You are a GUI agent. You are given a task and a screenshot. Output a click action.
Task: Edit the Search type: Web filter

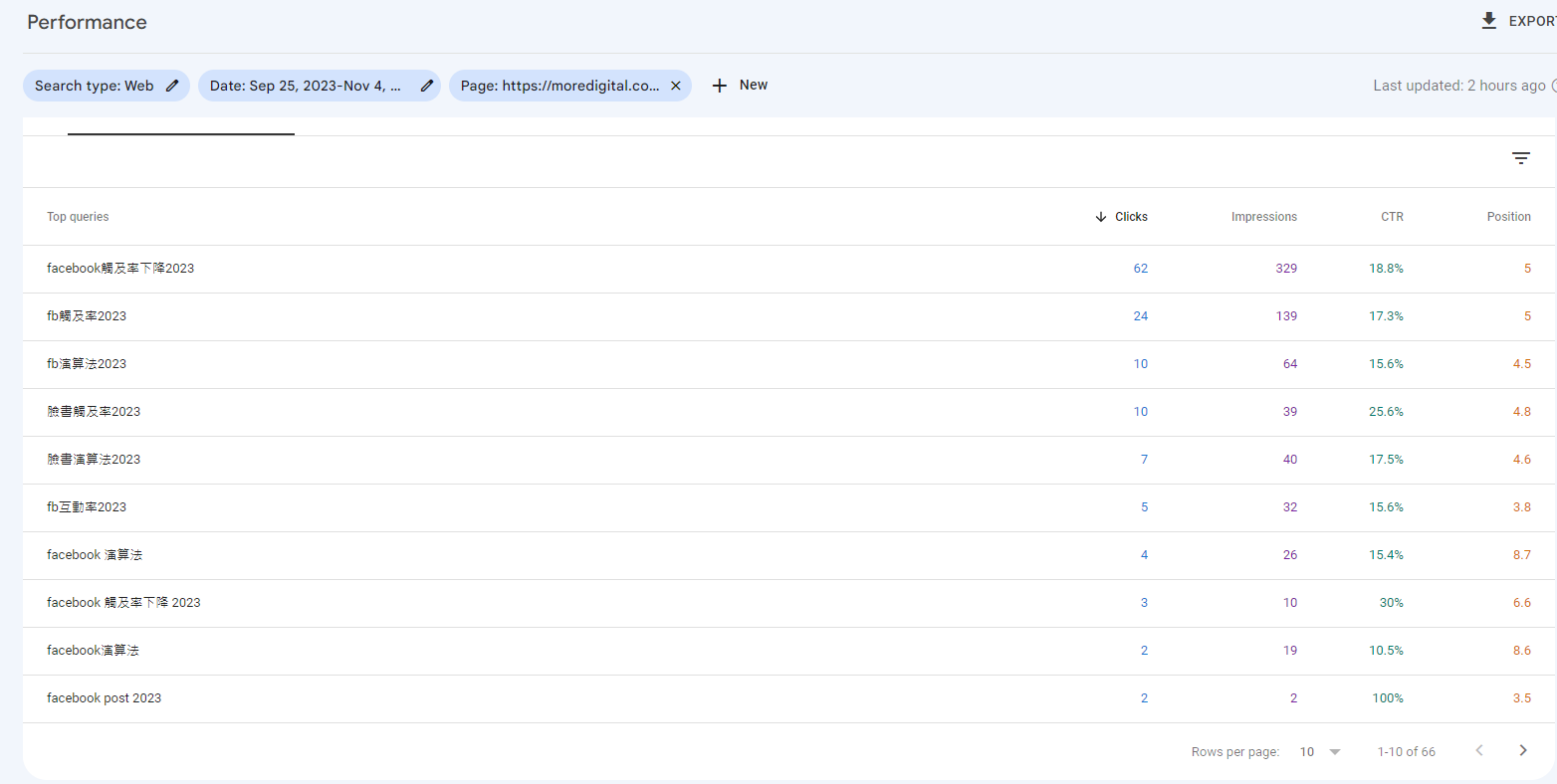pyautogui.click(x=172, y=86)
